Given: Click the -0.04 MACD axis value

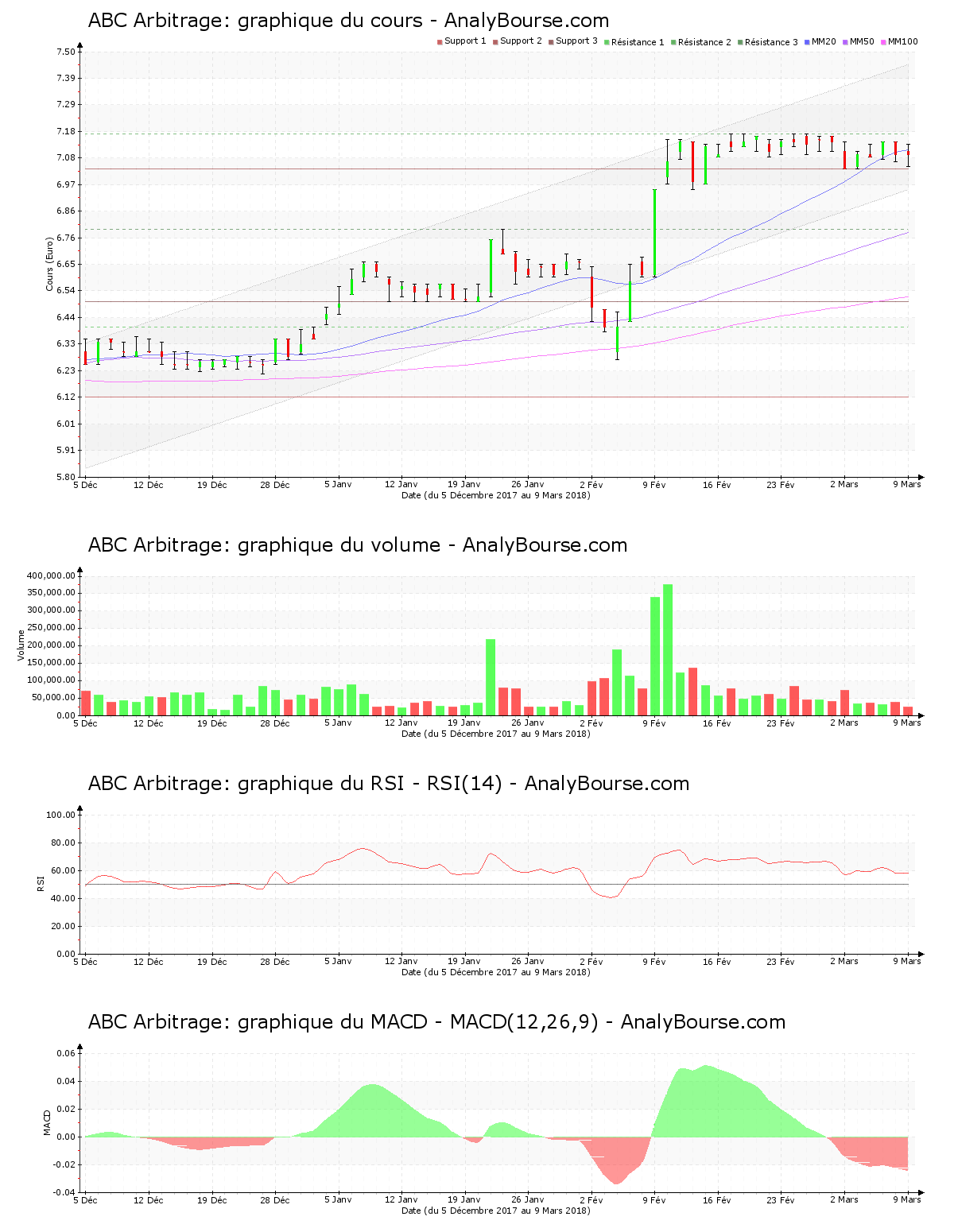Looking at the screenshot, I should (x=64, y=1192).
